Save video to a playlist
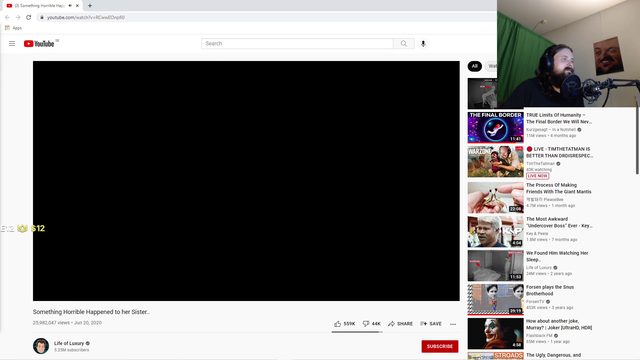This screenshot has width=640, height=360. pos(431,324)
